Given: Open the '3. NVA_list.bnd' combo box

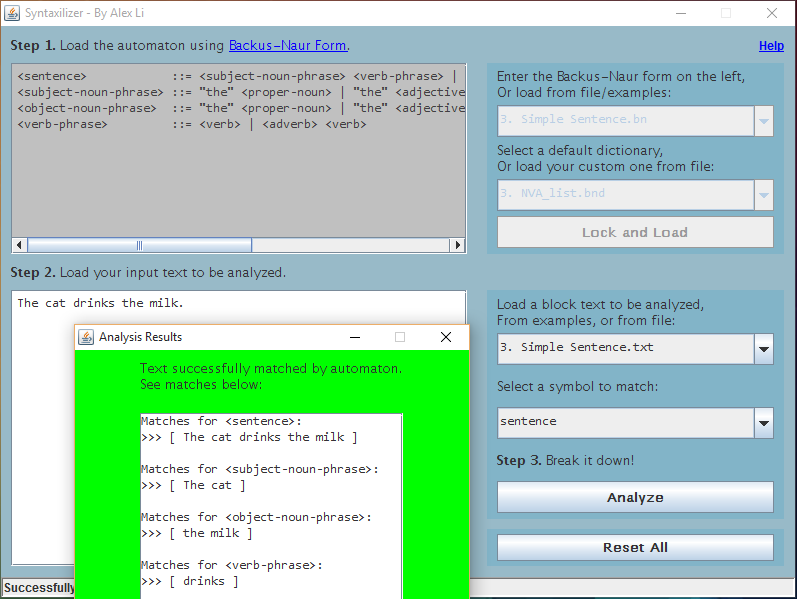Looking at the screenshot, I should click(635, 195).
